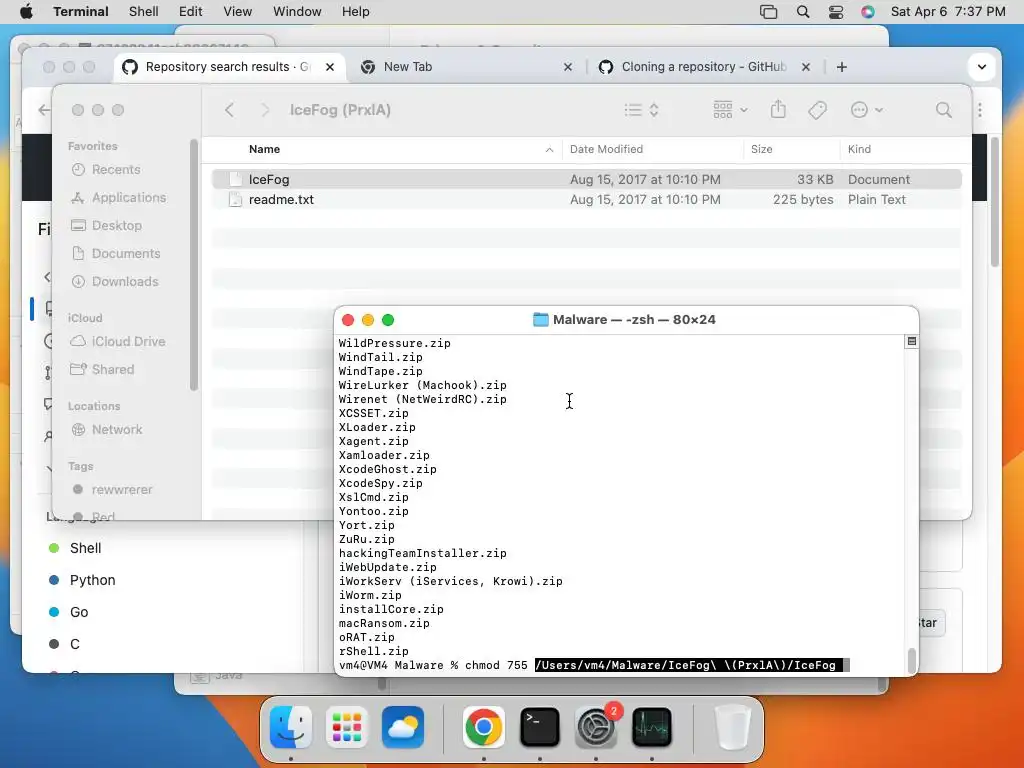Image resolution: width=1024 pixels, height=768 pixels.
Task: Open a new Chrome tab
Action: [x=842, y=67]
